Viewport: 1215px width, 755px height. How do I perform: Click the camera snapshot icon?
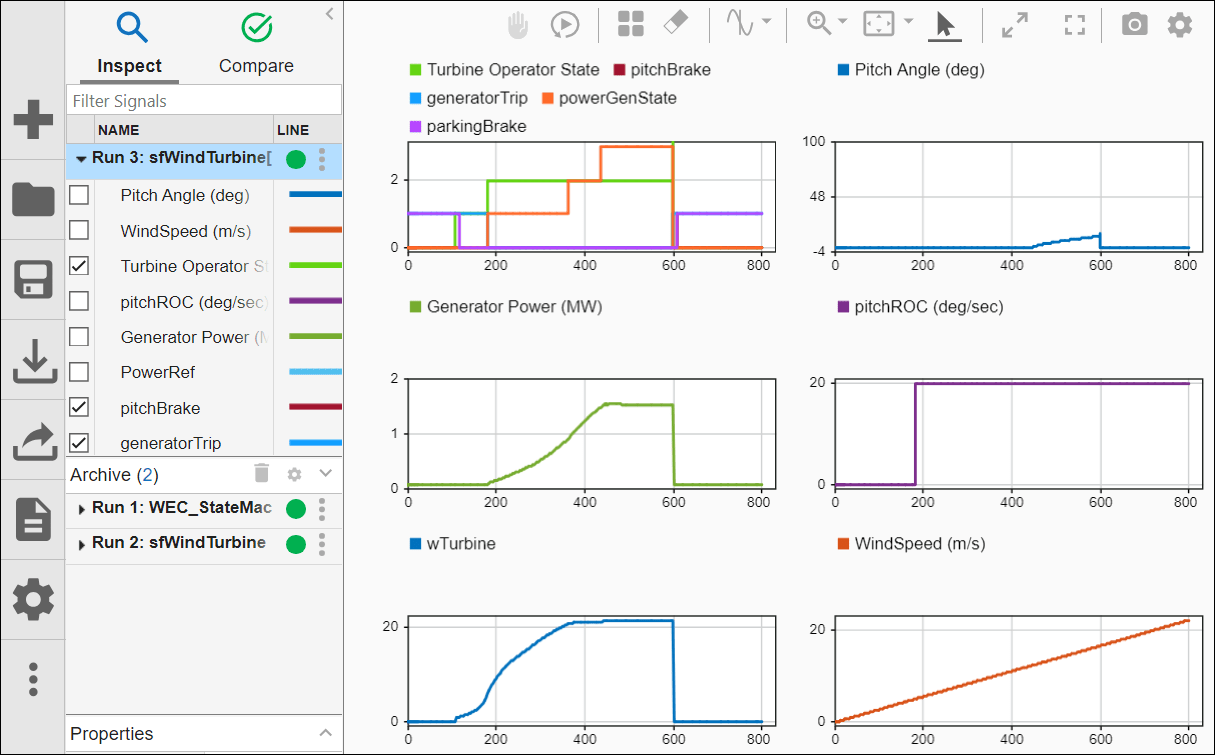tap(1134, 25)
